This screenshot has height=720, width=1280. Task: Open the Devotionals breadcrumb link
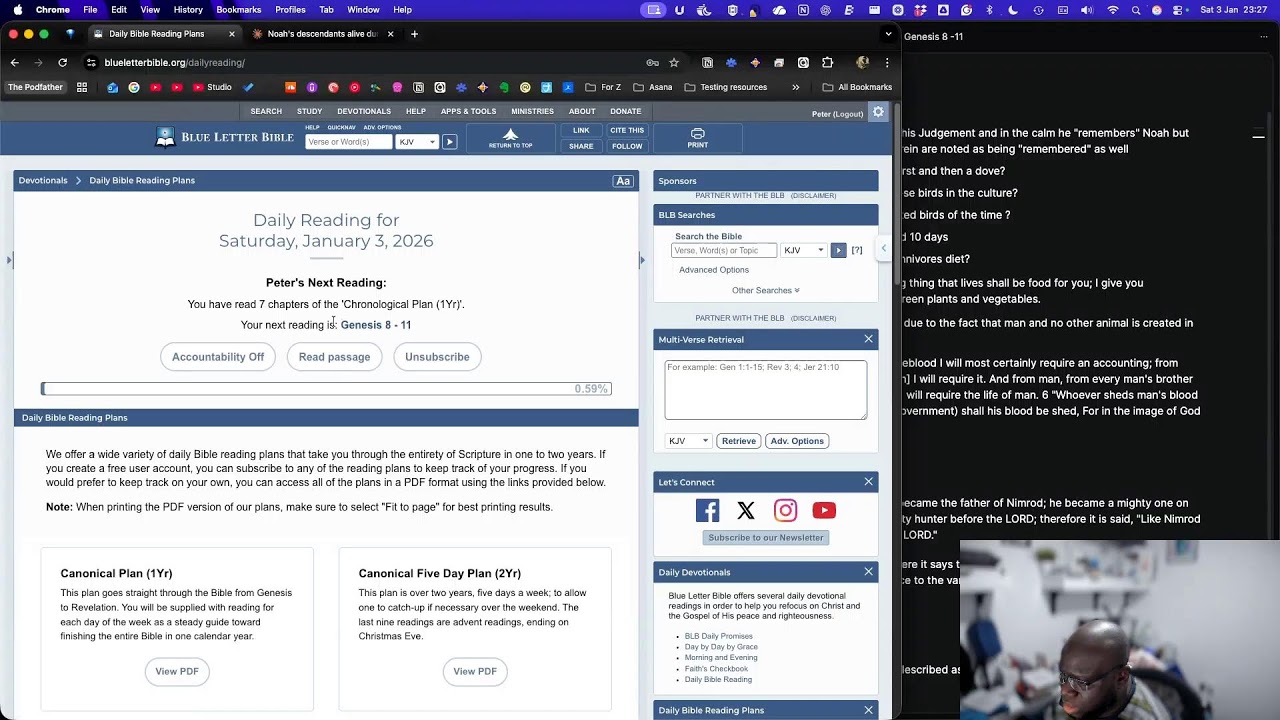[43, 181]
